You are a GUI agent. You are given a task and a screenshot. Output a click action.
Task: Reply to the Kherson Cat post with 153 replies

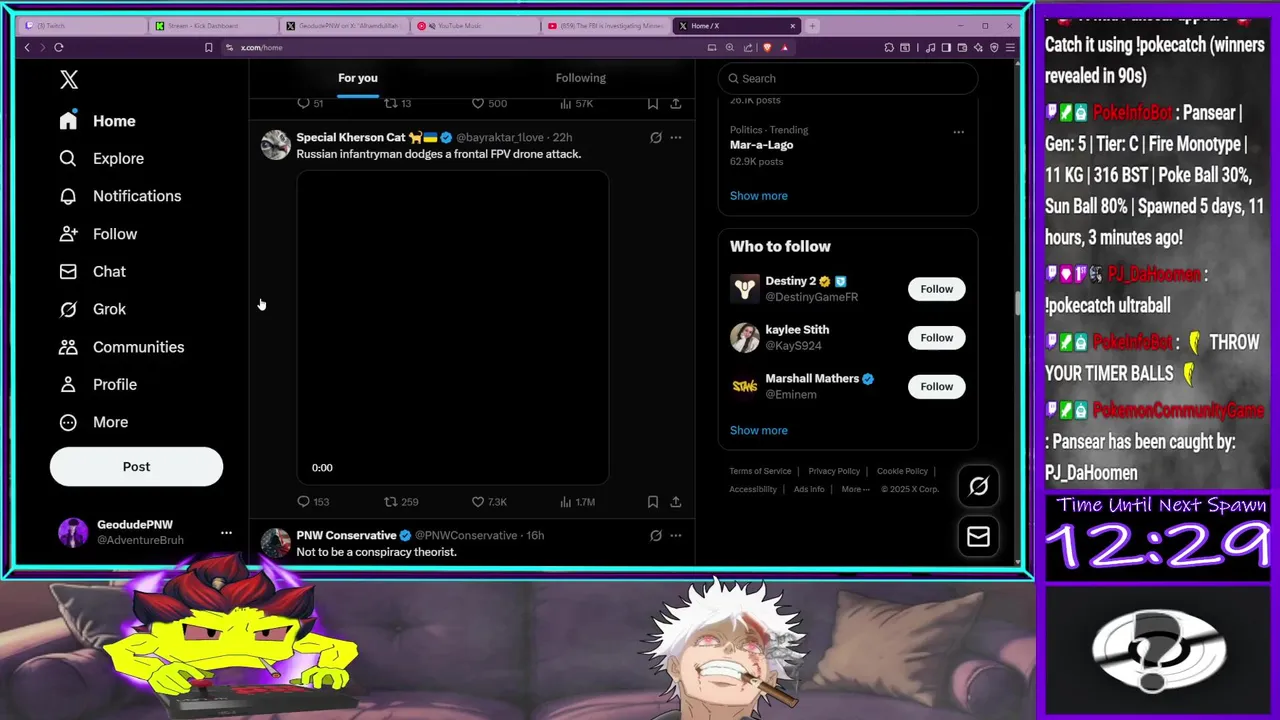(x=313, y=502)
